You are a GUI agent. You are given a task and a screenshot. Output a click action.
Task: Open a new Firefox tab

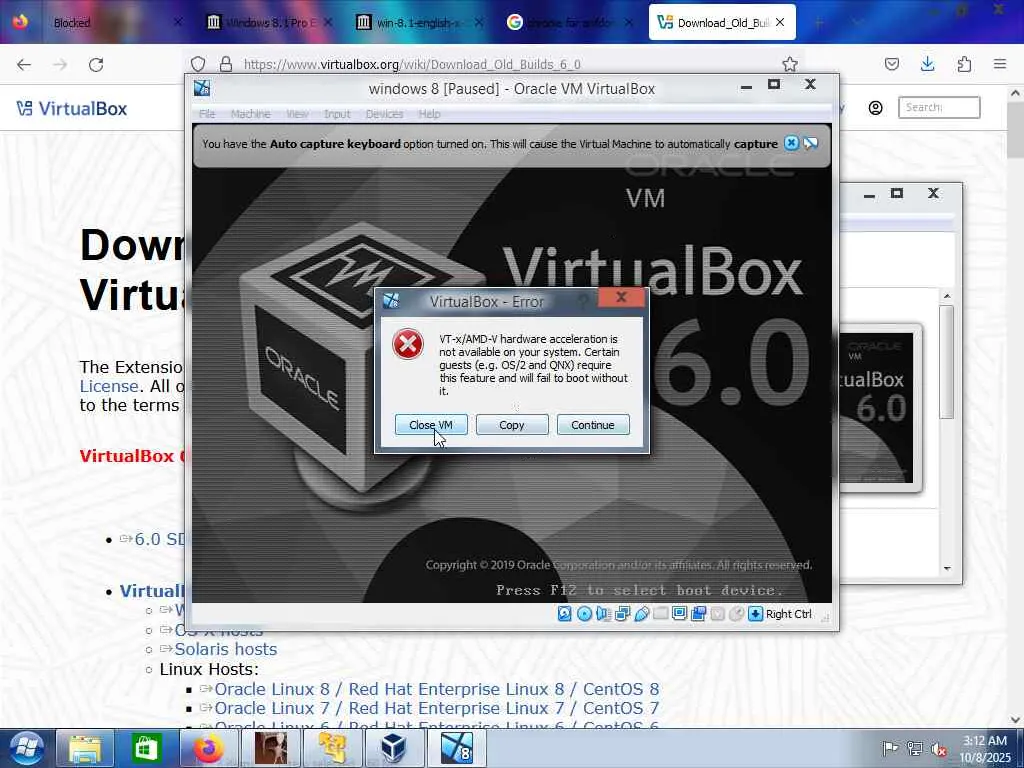(x=819, y=23)
